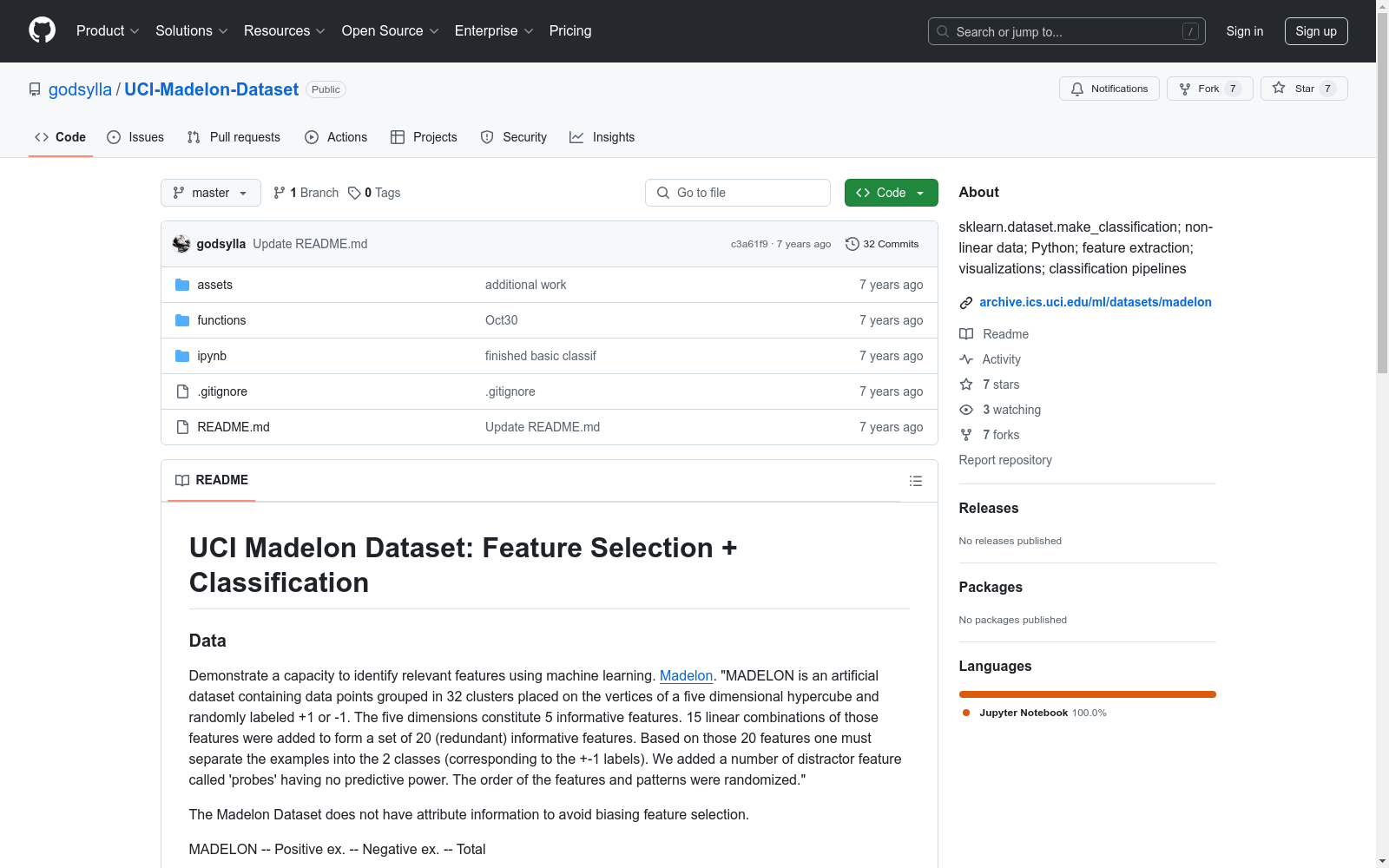Click the tag icon next to 0 Tags
The height and width of the screenshot is (868, 1389).
(354, 193)
